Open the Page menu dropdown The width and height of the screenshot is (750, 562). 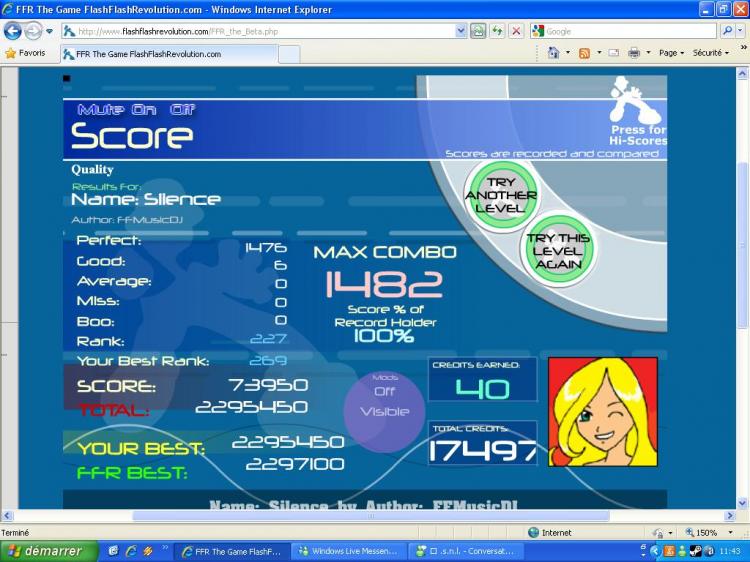click(671, 53)
